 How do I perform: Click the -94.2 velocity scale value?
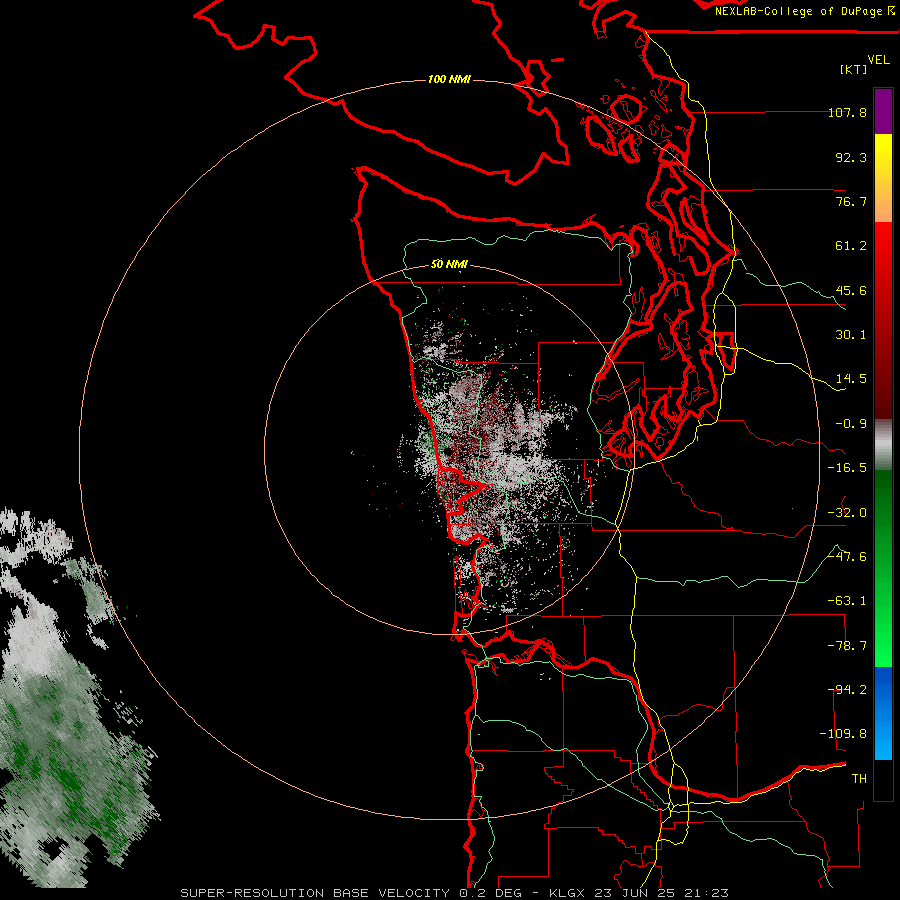(847, 690)
